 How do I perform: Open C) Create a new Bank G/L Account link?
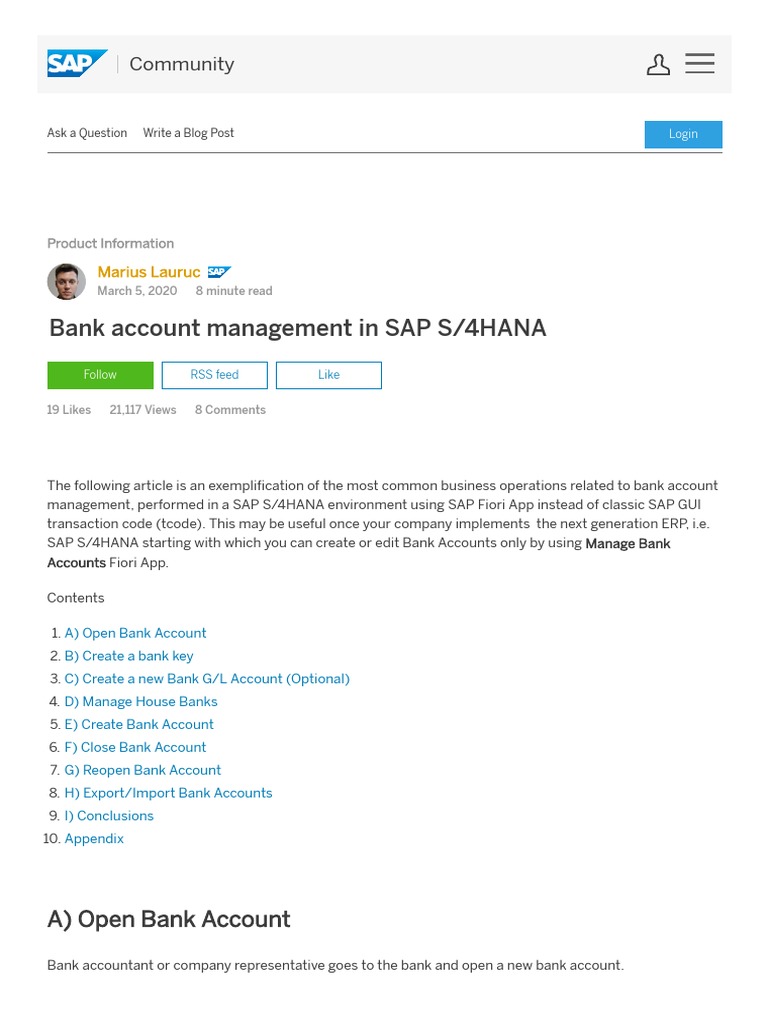(x=207, y=679)
